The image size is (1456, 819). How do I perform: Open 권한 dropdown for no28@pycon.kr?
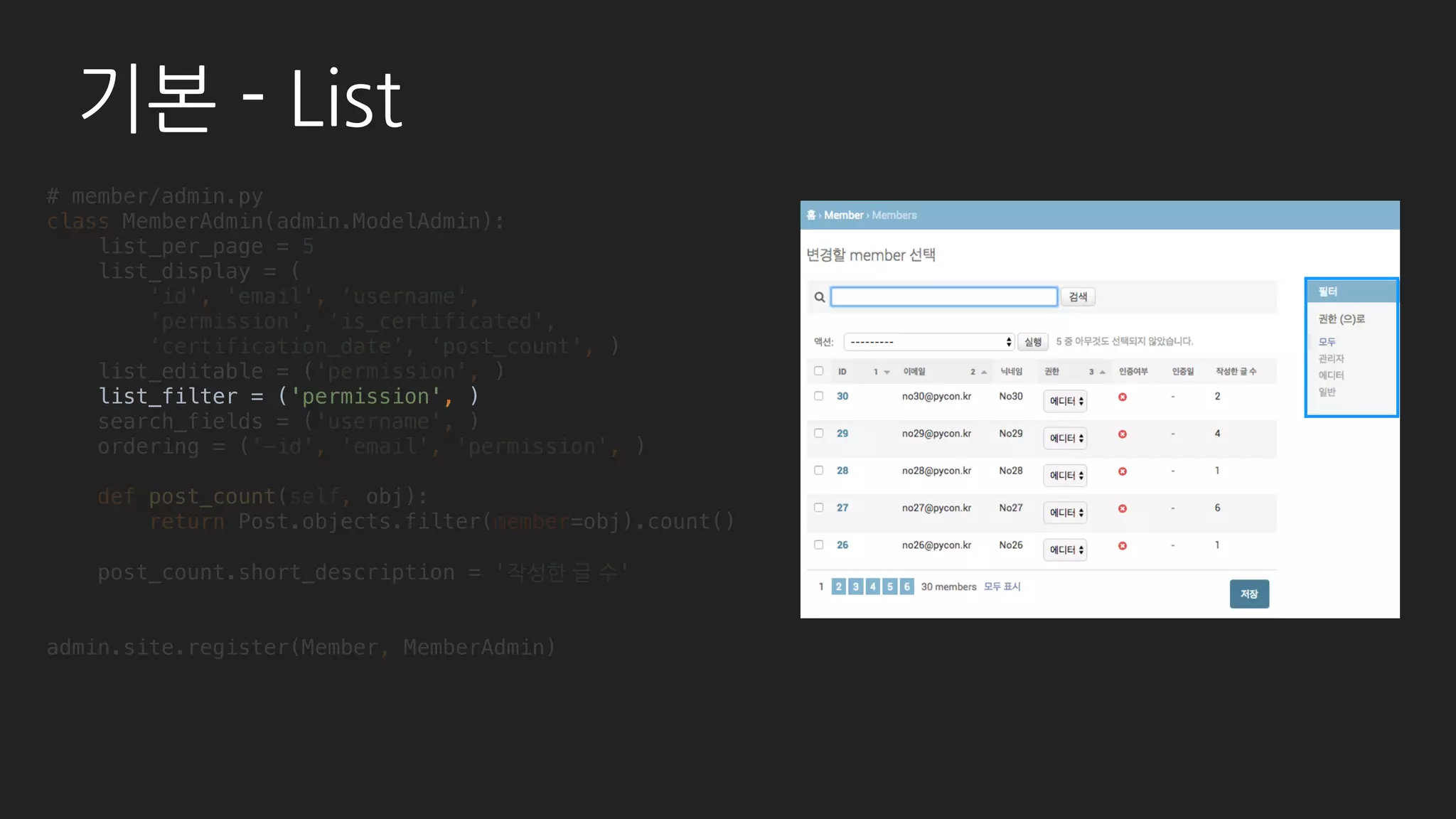(1066, 476)
